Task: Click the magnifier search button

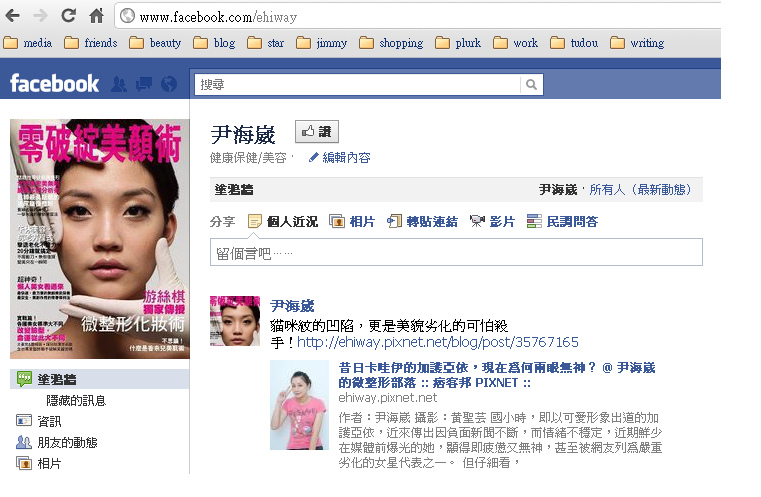Action: (x=531, y=84)
